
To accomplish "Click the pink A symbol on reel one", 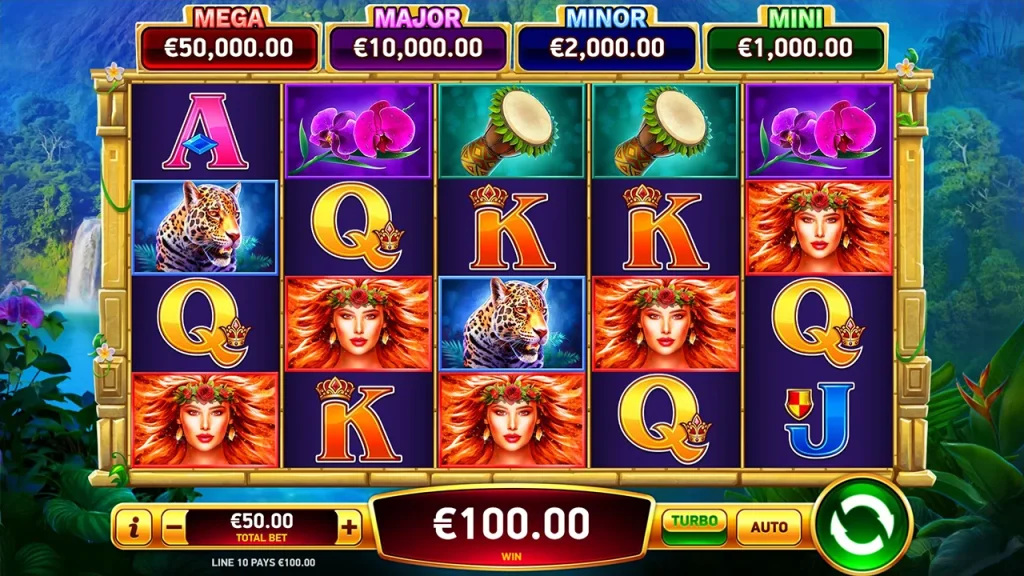I will pos(205,131).
